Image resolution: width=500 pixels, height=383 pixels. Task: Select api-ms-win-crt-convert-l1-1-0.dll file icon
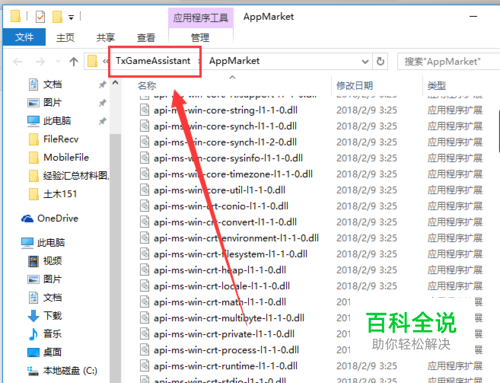click(144, 221)
